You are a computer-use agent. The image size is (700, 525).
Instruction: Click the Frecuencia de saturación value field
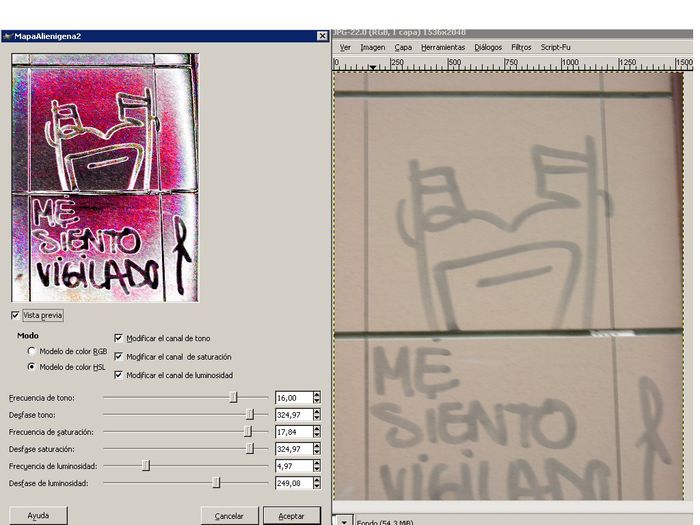coord(294,432)
